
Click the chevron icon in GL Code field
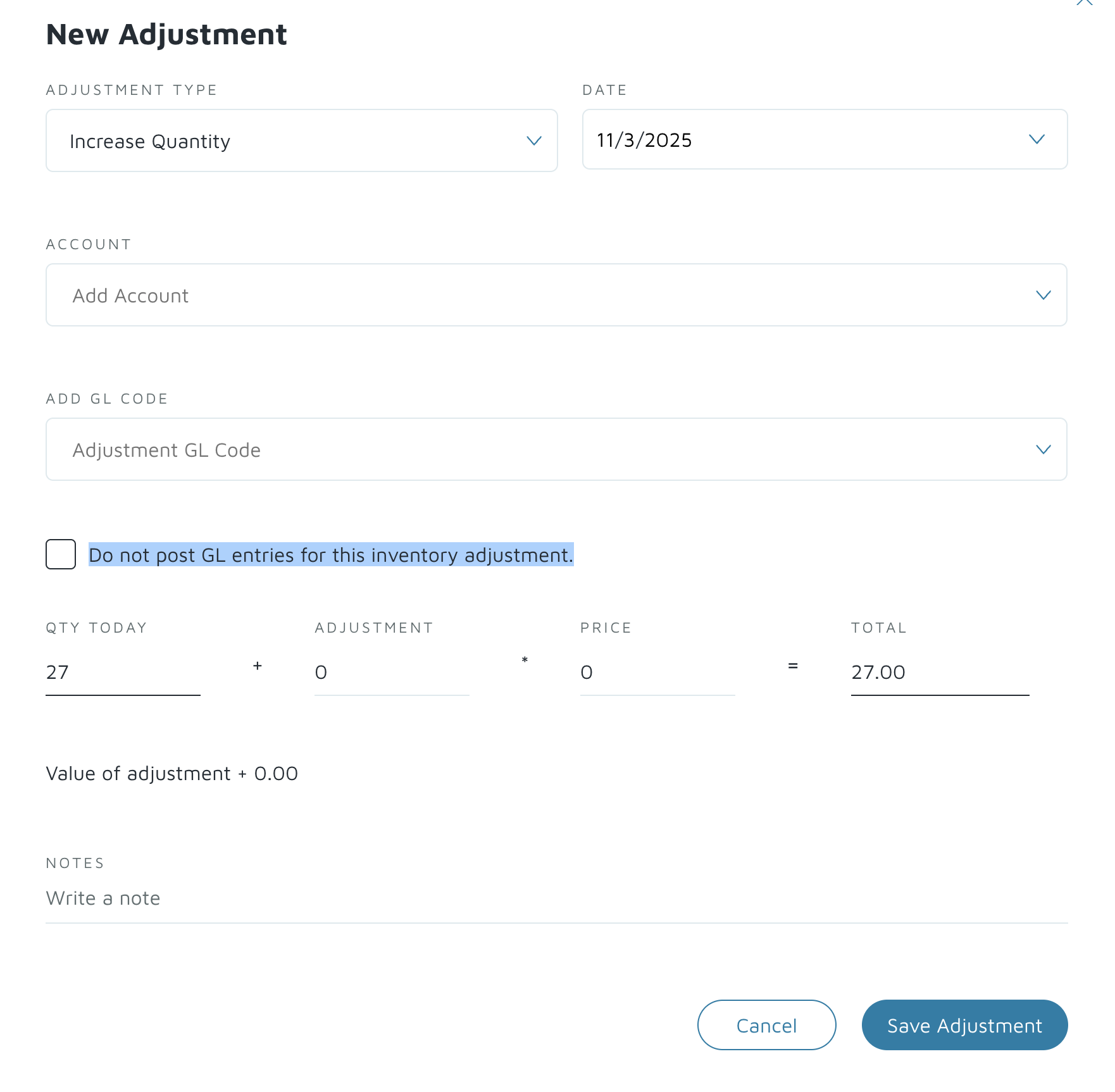point(1043,449)
